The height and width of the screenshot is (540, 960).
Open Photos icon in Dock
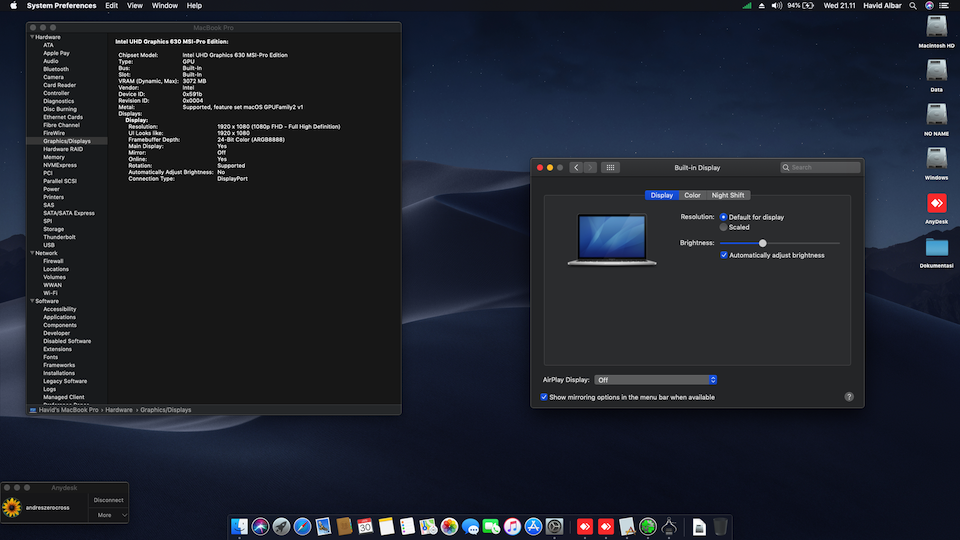449,527
